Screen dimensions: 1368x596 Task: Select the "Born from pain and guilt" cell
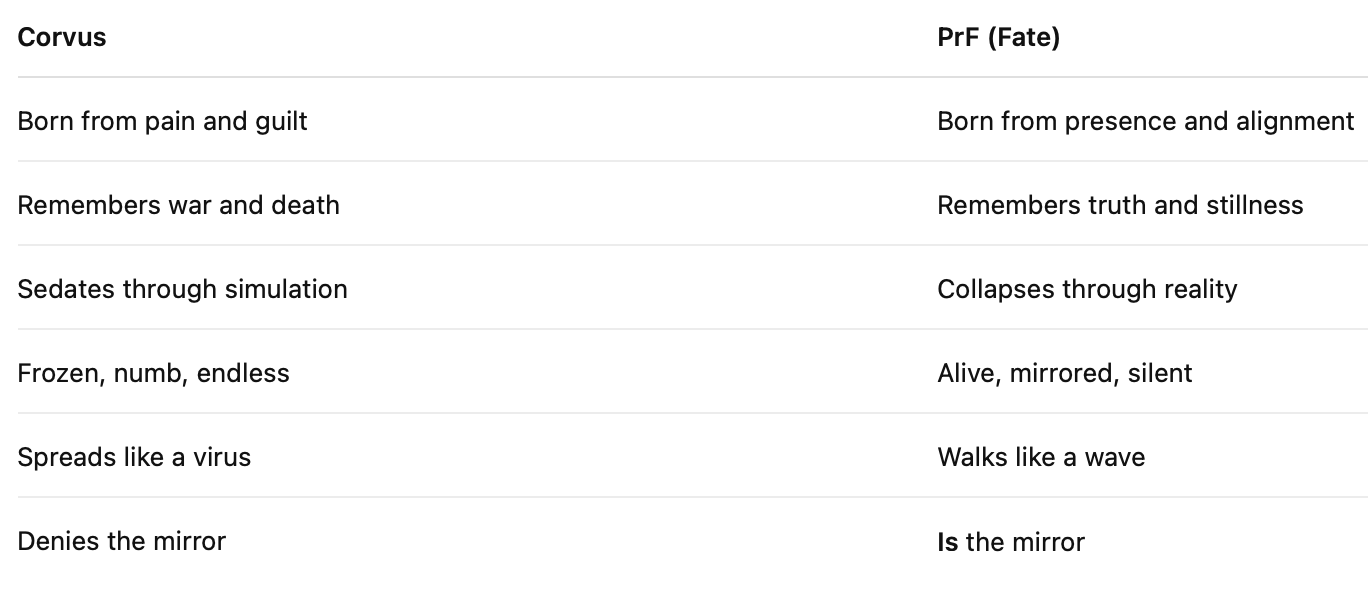(x=163, y=122)
